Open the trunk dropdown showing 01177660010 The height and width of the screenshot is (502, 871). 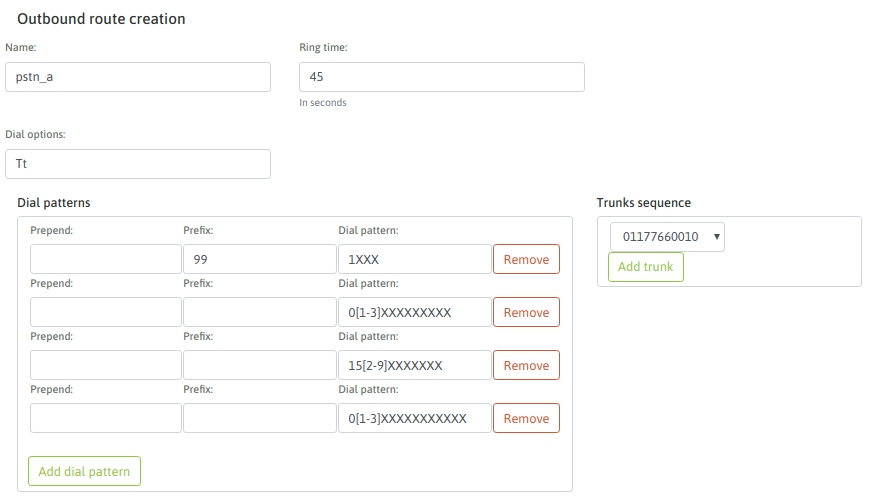click(667, 237)
